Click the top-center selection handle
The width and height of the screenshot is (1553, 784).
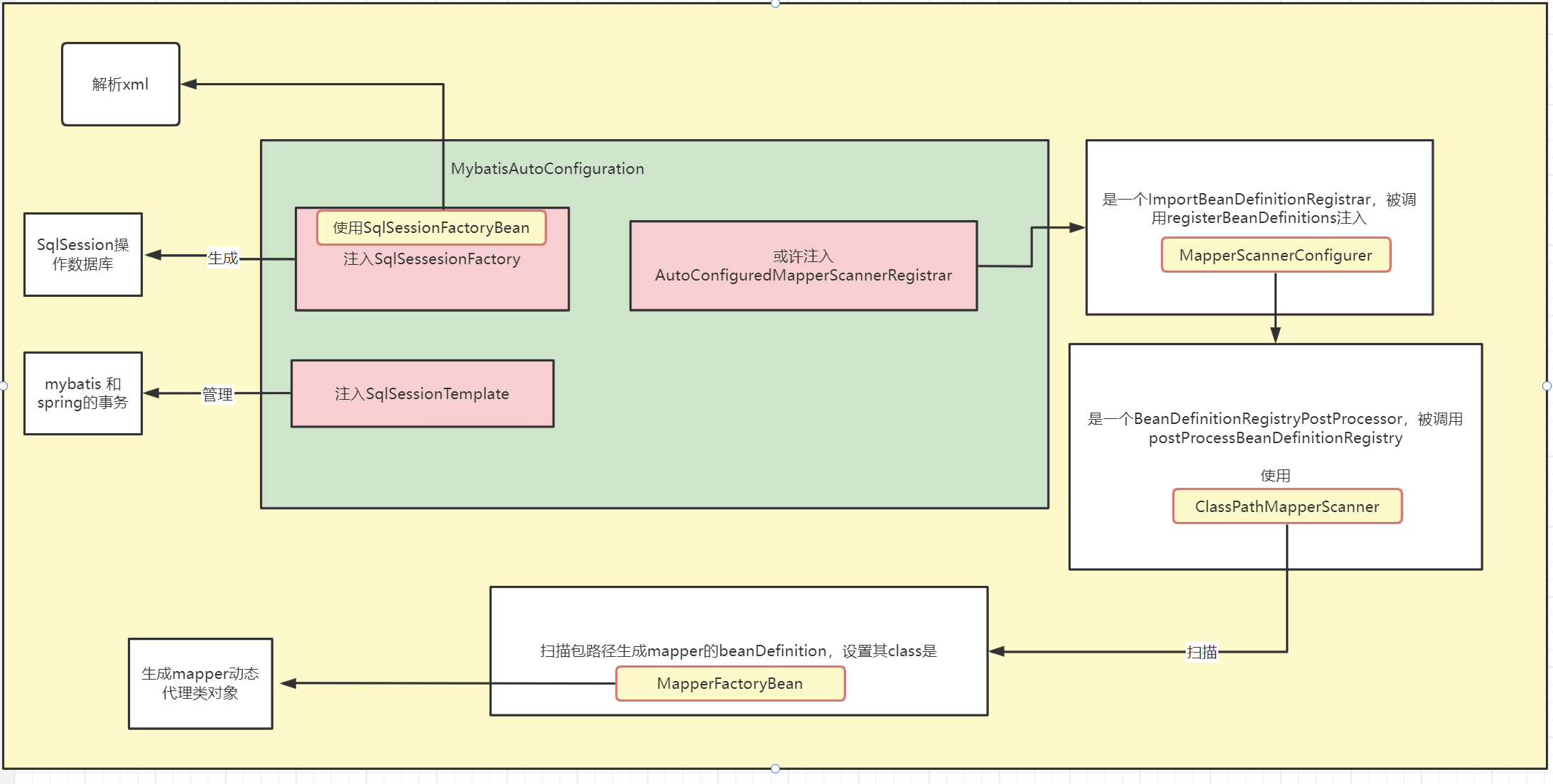tap(776, 4)
